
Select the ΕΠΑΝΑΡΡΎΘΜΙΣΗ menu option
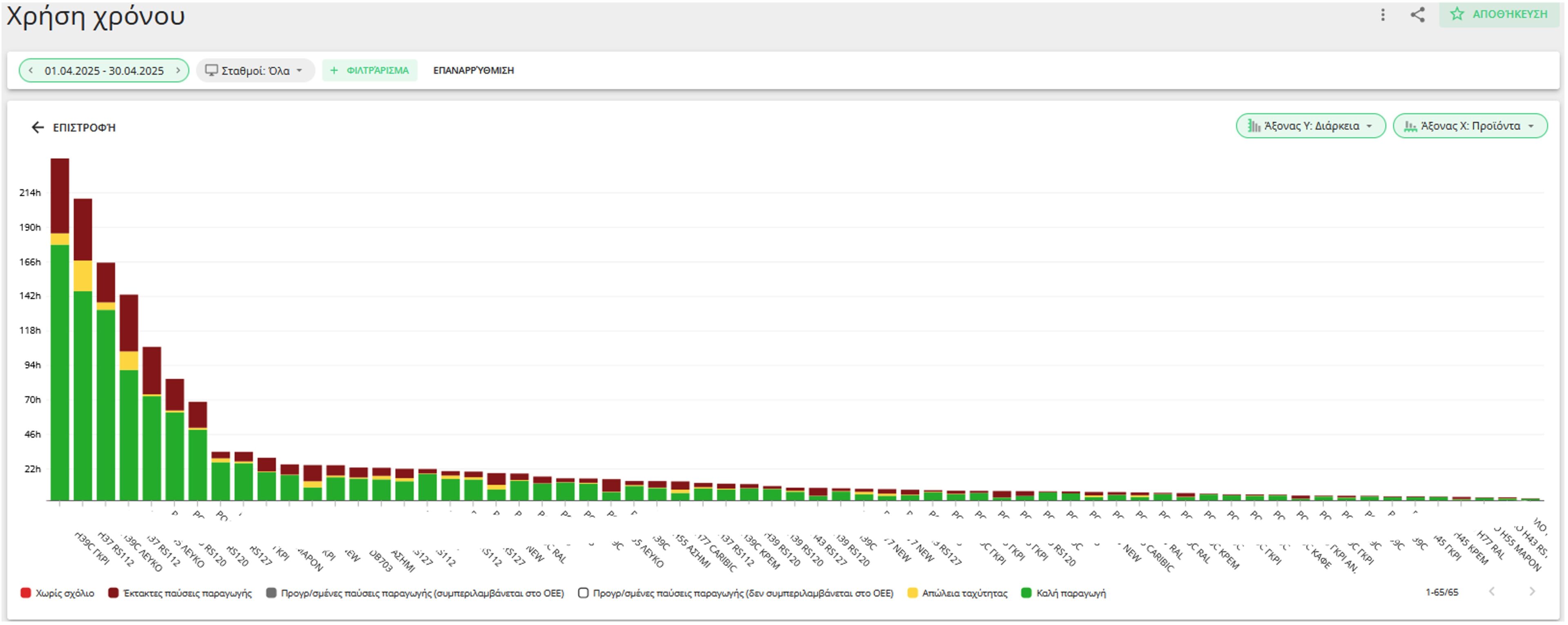[473, 70]
